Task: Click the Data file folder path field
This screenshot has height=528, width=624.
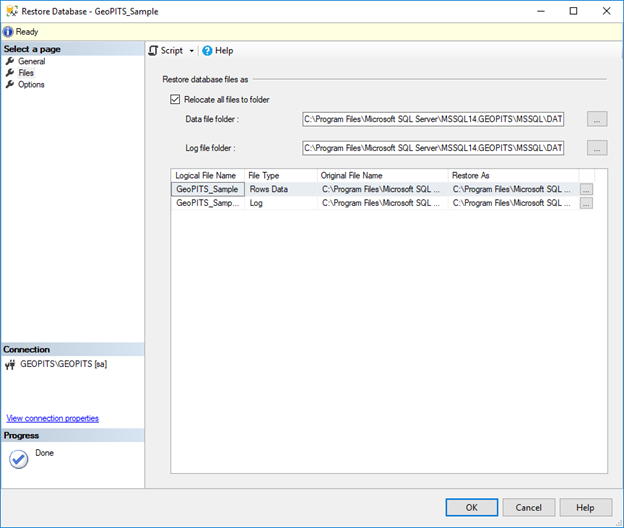Action: click(433, 119)
